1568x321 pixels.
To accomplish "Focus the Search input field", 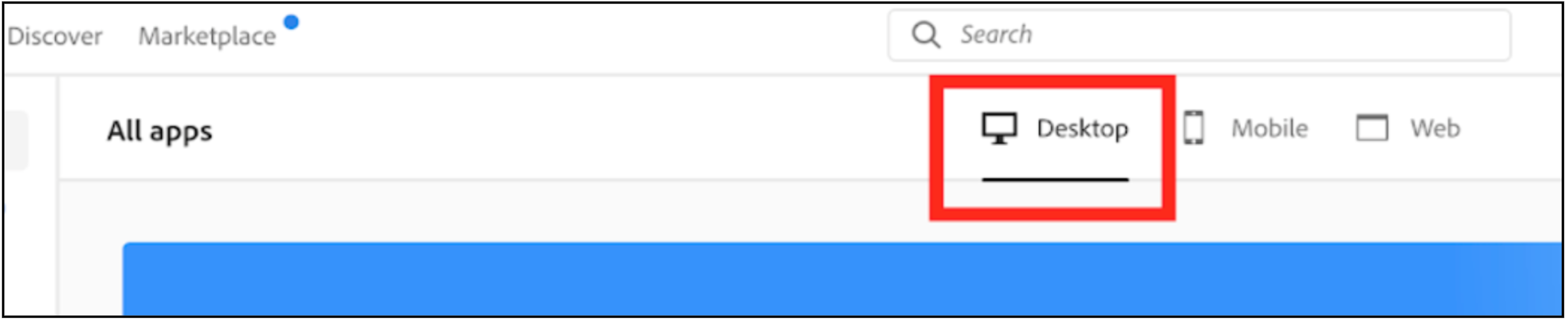I will click(1199, 35).
